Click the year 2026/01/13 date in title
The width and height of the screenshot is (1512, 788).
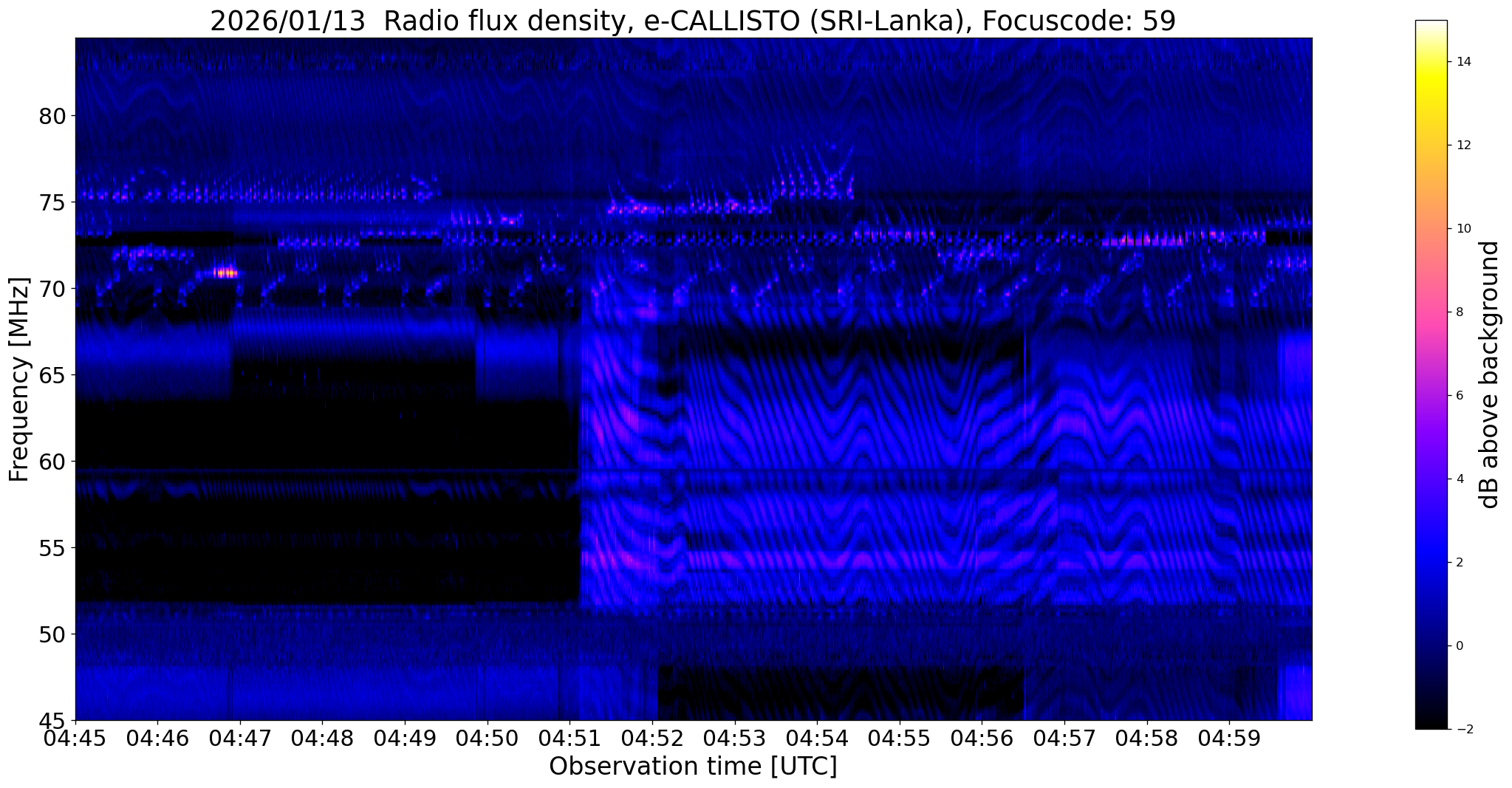[x=288, y=21]
